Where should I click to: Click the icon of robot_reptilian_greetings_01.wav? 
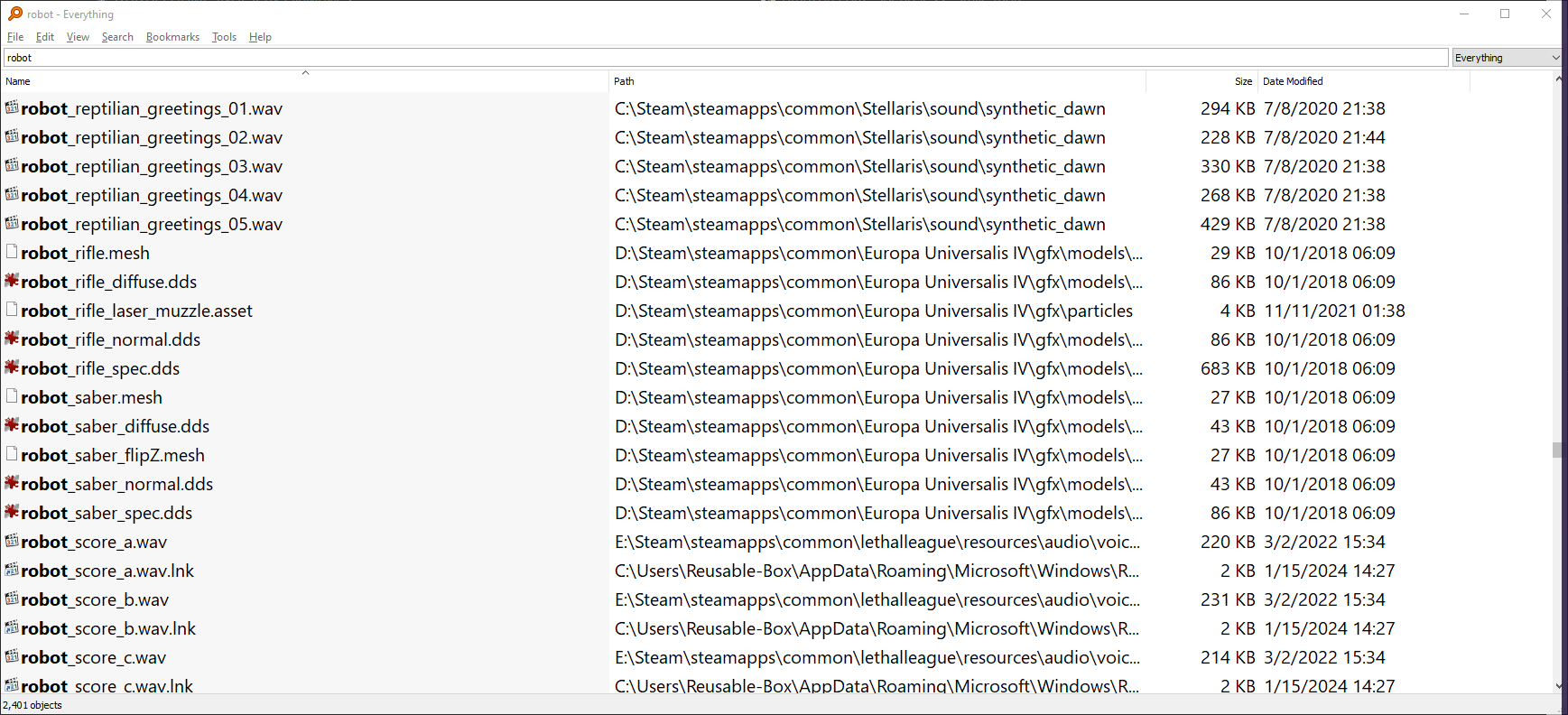(x=12, y=107)
